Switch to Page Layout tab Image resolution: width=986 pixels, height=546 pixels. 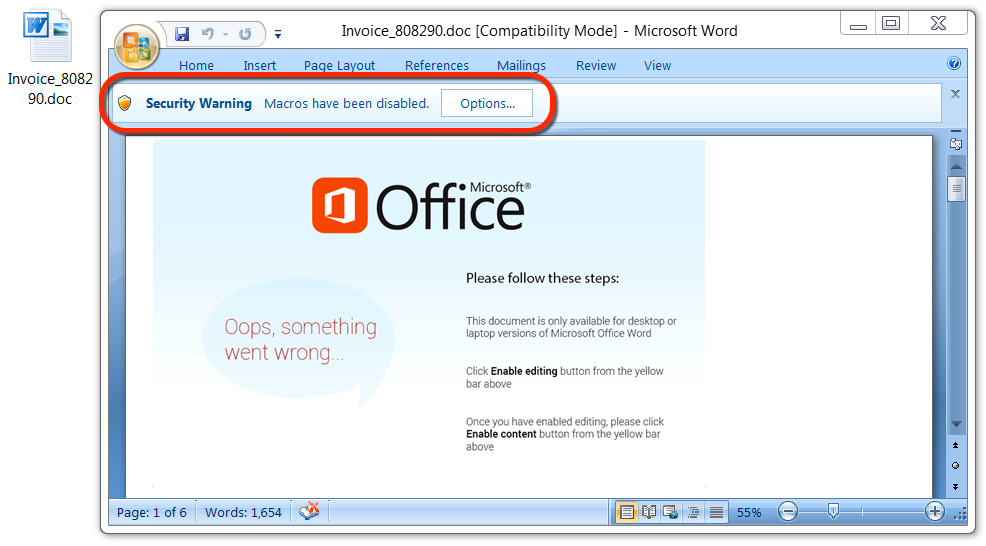[x=339, y=65]
